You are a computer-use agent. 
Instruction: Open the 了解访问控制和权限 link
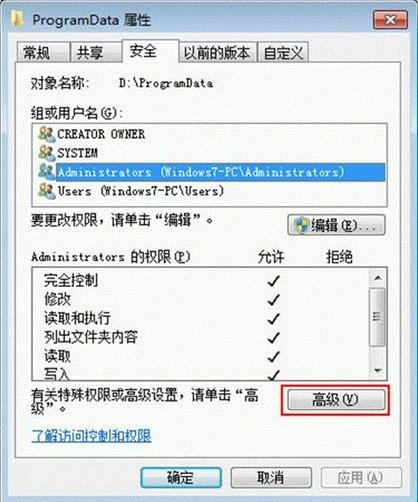pos(91,436)
